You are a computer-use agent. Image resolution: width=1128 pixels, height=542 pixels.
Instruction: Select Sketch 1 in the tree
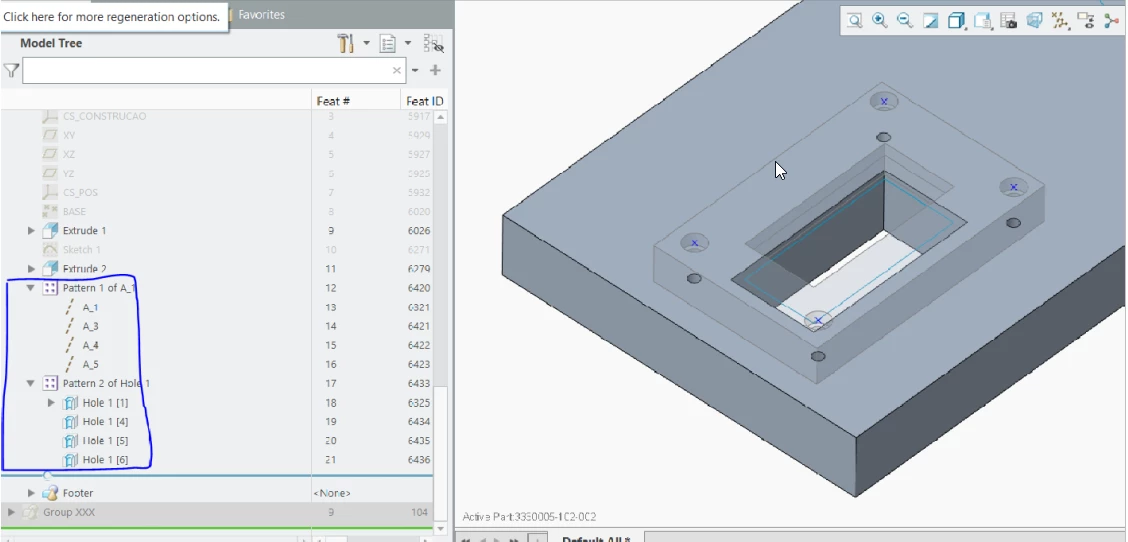point(81,250)
